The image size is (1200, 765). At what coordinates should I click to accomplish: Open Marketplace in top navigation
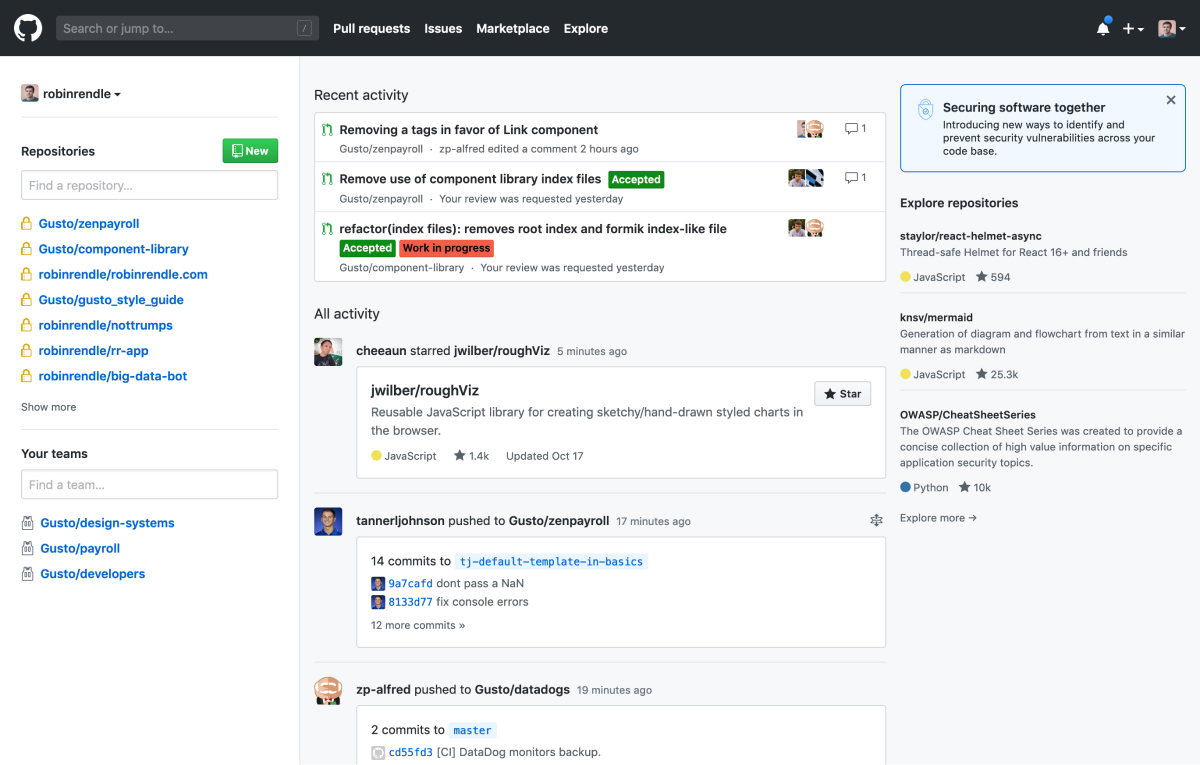[513, 29]
